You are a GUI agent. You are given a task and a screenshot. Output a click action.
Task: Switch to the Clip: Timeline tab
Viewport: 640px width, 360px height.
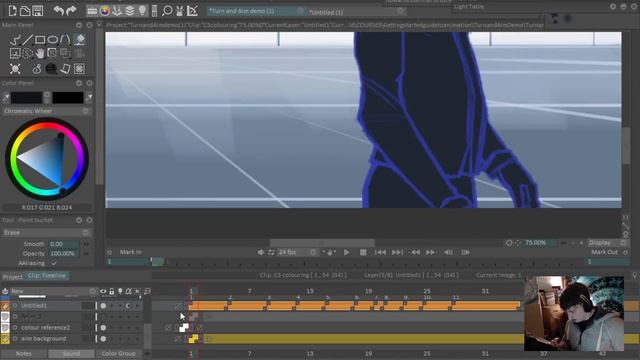click(x=47, y=276)
